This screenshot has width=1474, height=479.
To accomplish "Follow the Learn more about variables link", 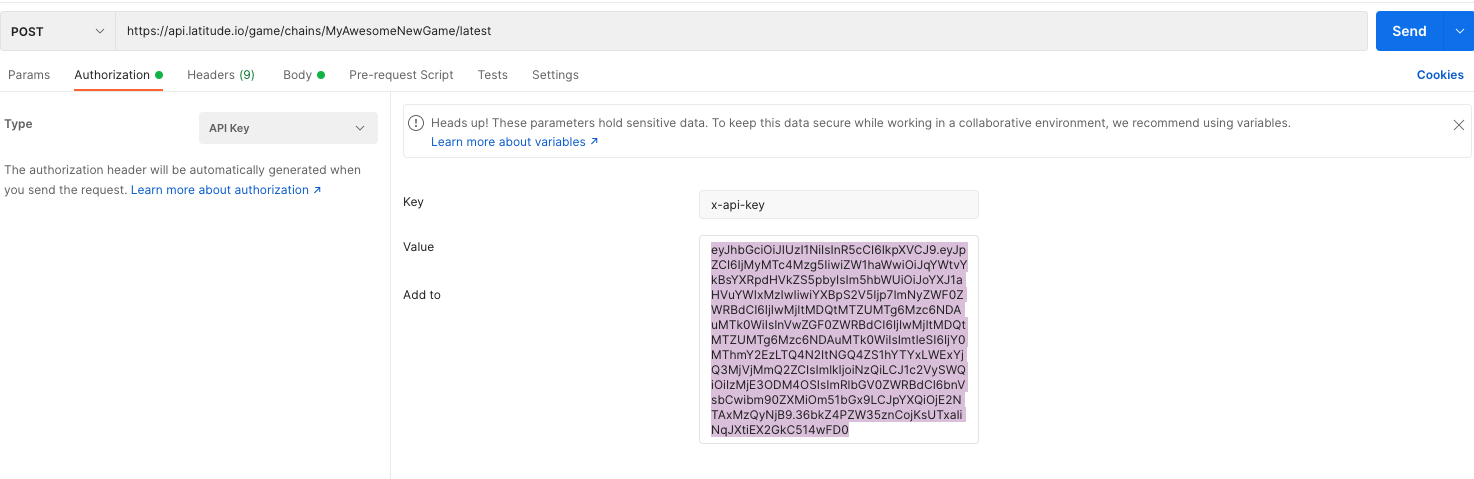I will [514, 142].
